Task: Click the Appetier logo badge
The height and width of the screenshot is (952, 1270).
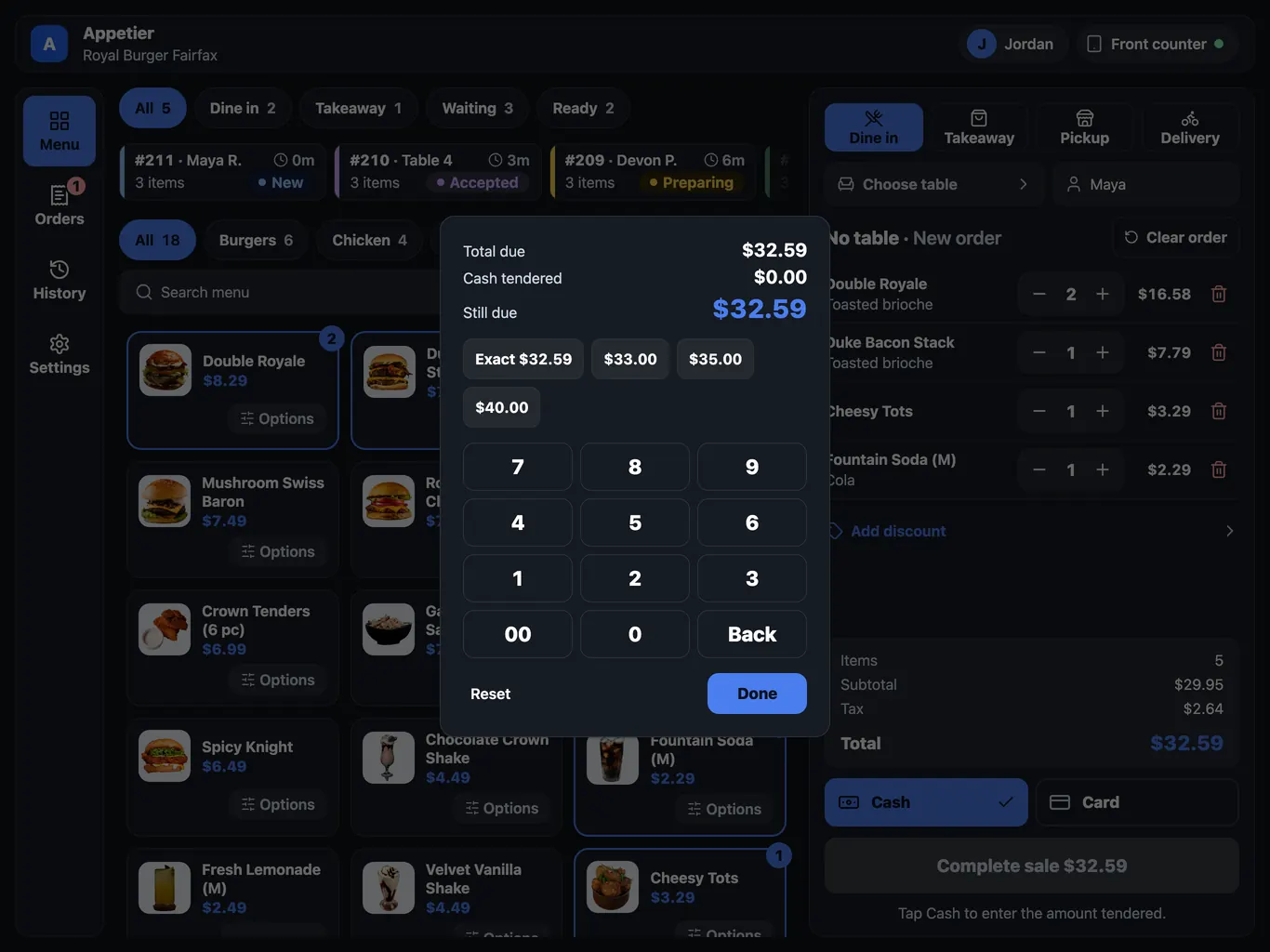Action: click(49, 44)
